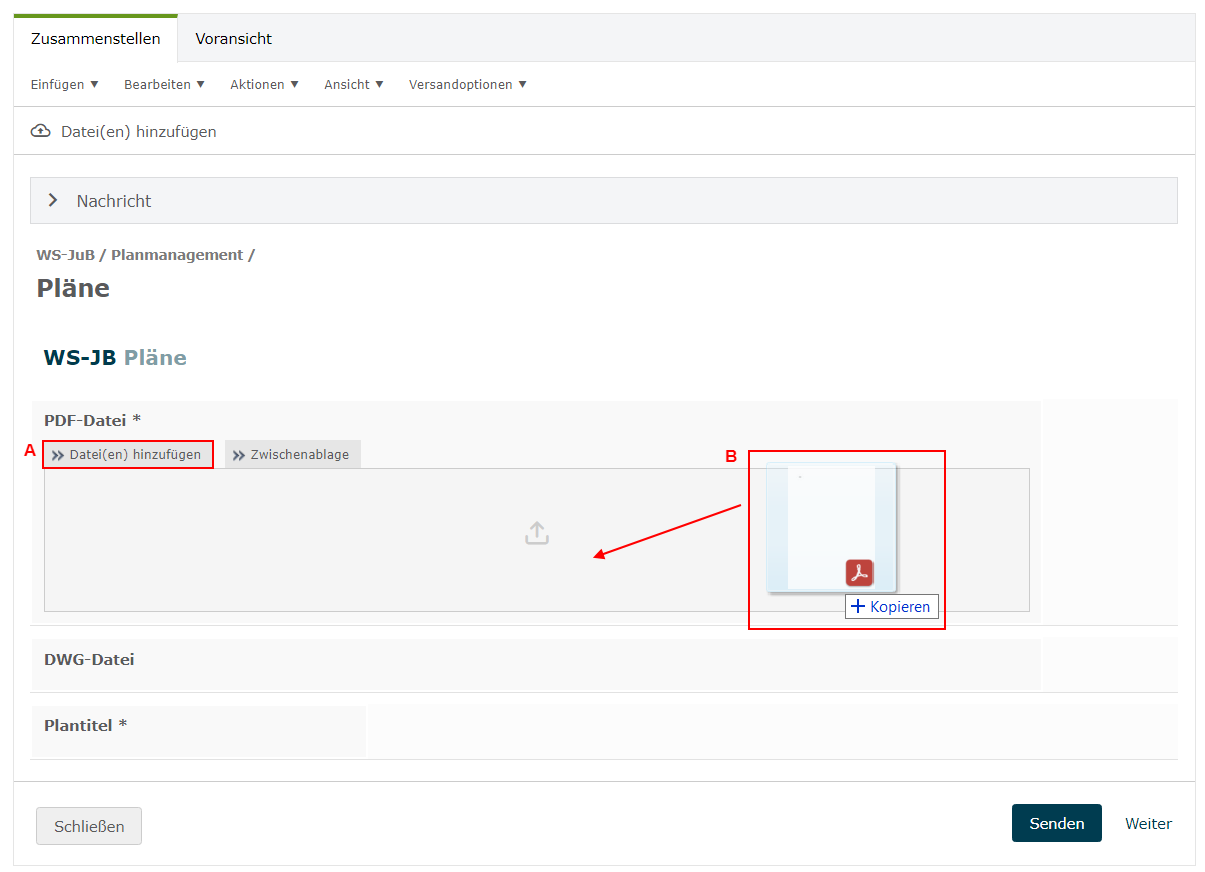Viewport: 1205px width, 872px height.
Task: Open Planmanagement in the breadcrumb path
Action: click(177, 255)
